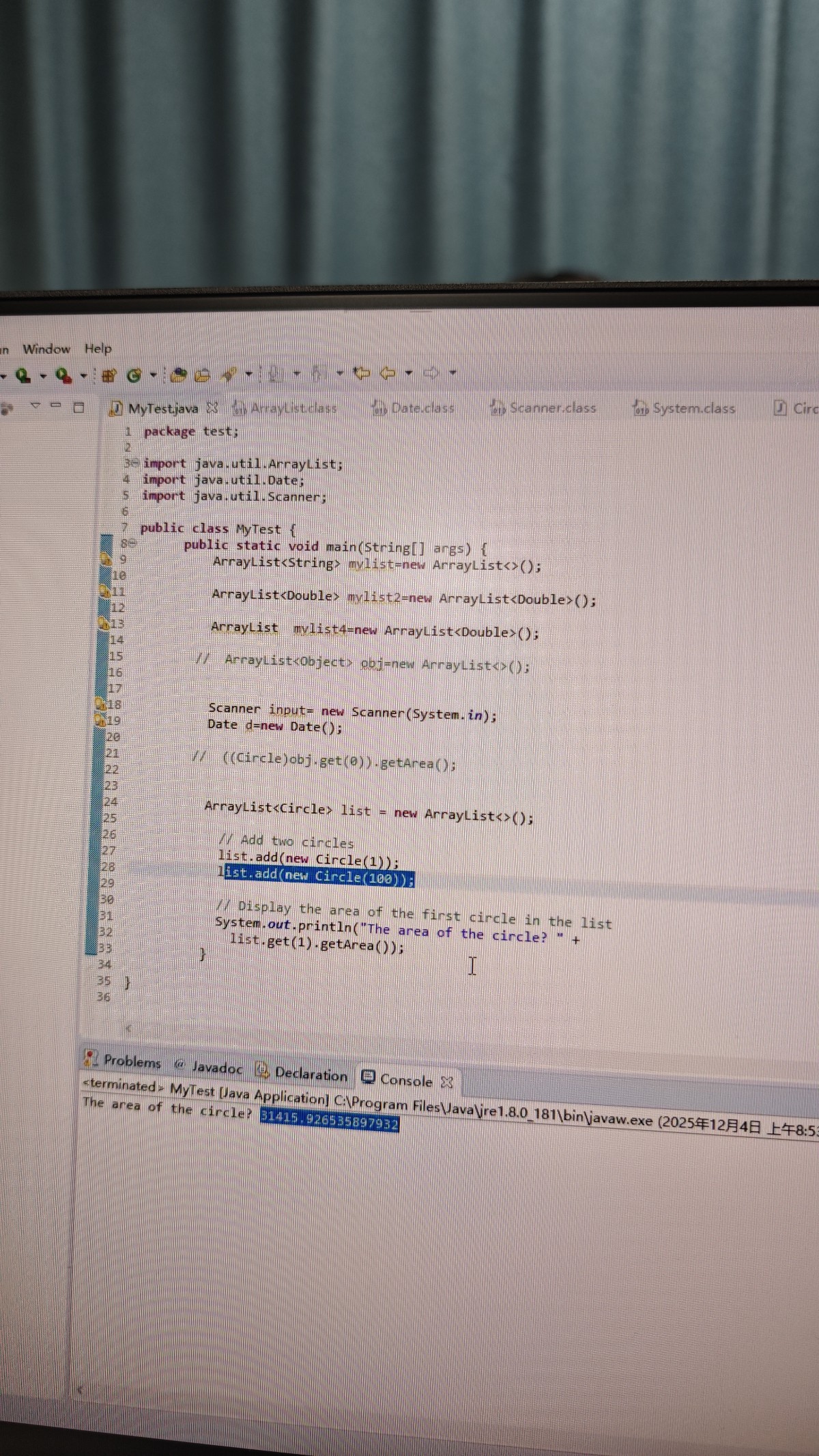
Task: Click the highlighted 'list.add(new Circle(100));' line
Action: 316,876
